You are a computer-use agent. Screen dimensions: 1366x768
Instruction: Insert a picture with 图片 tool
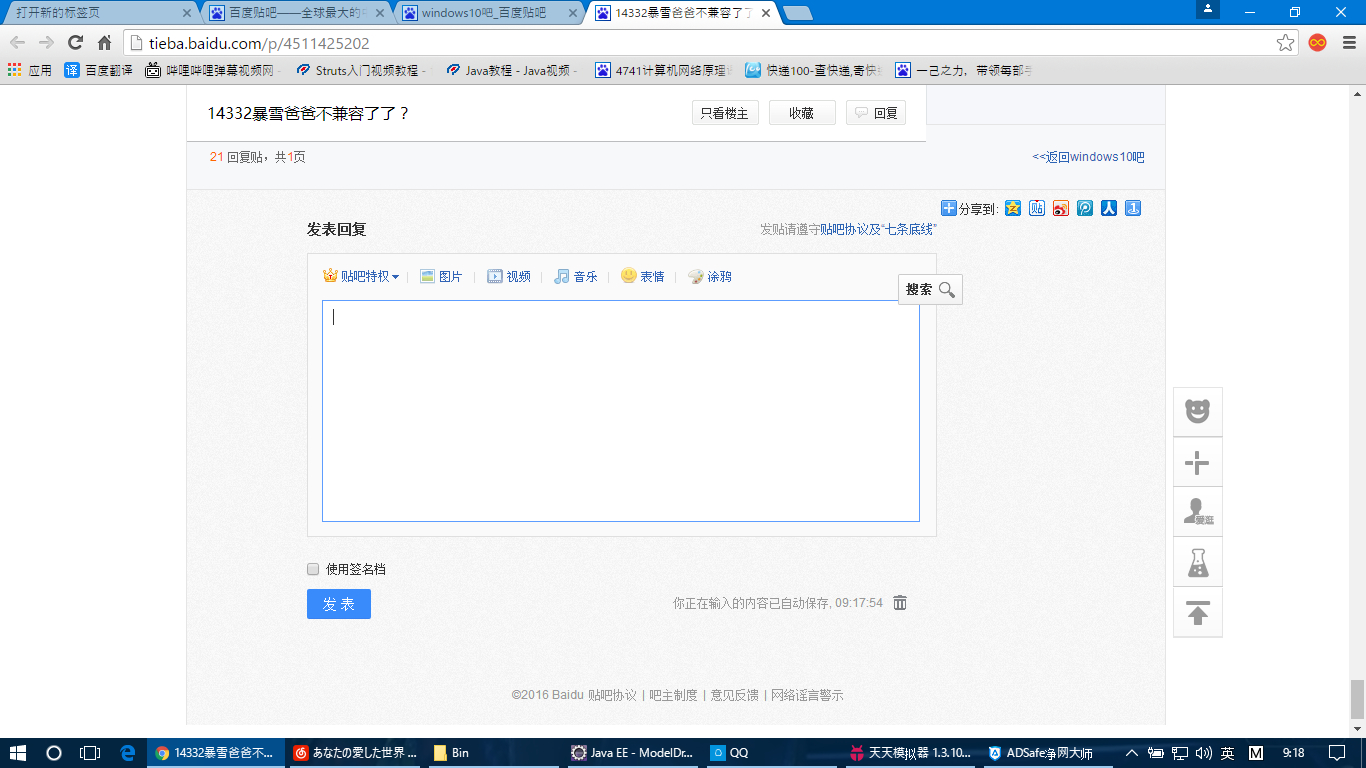tap(441, 276)
